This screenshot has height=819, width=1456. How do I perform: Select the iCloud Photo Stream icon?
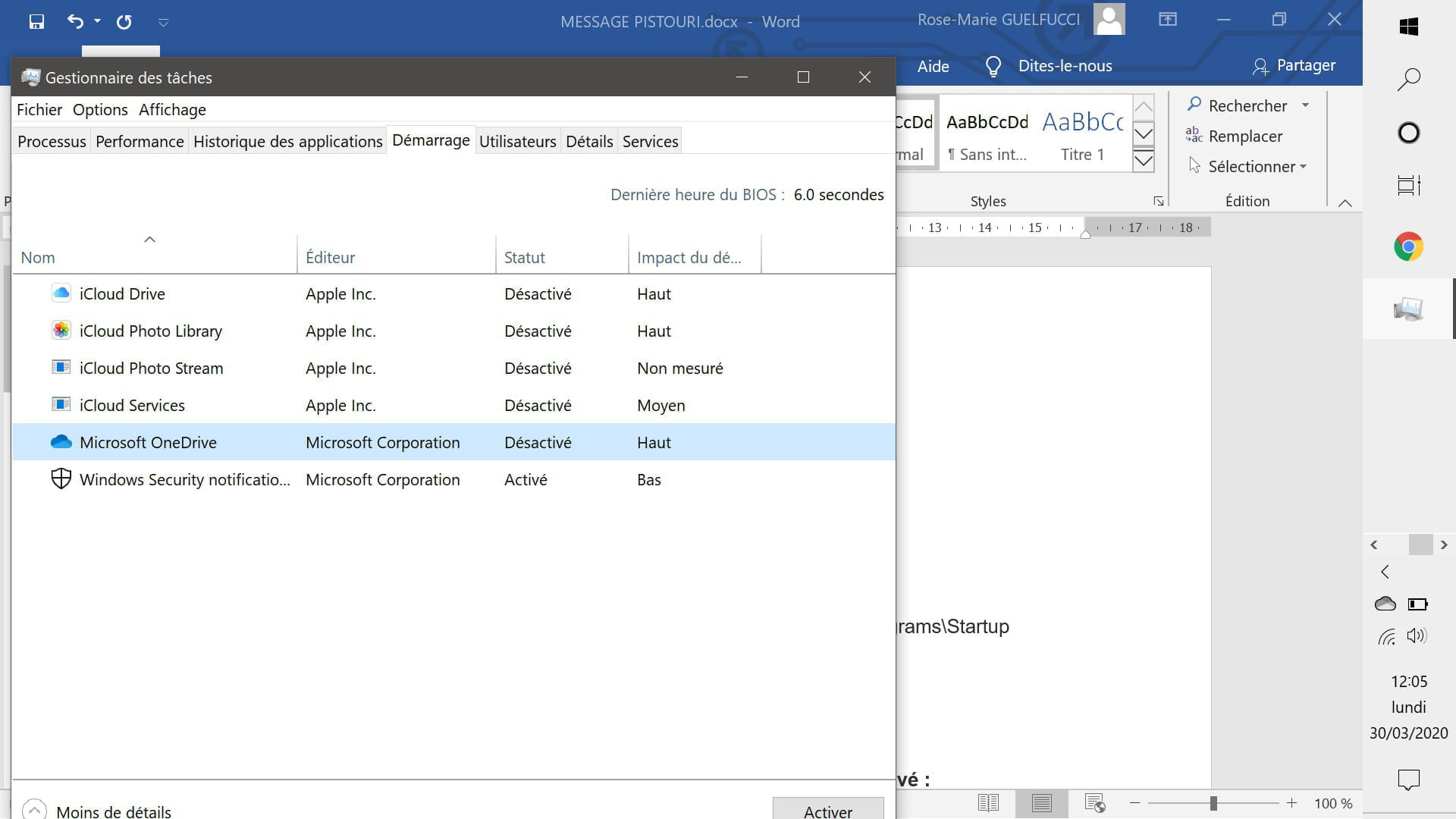click(x=61, y=367)
